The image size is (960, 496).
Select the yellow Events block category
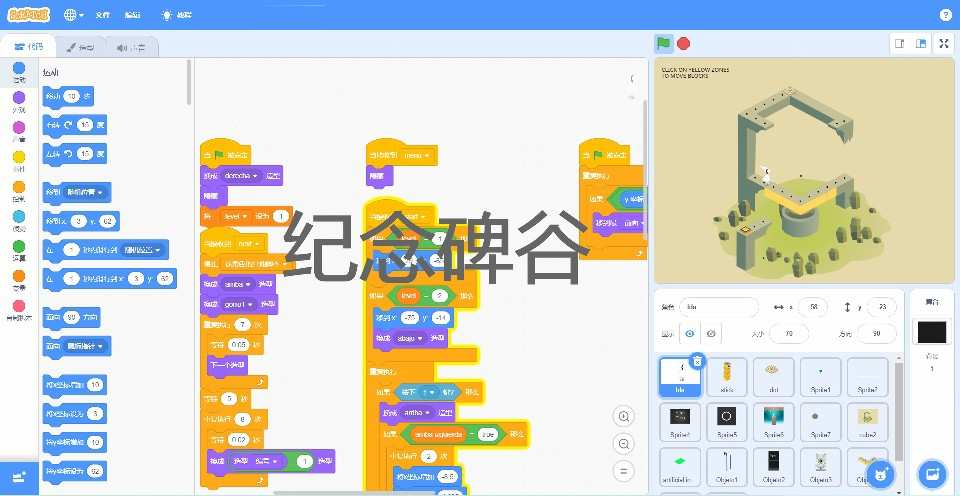[x=19, y=161]
